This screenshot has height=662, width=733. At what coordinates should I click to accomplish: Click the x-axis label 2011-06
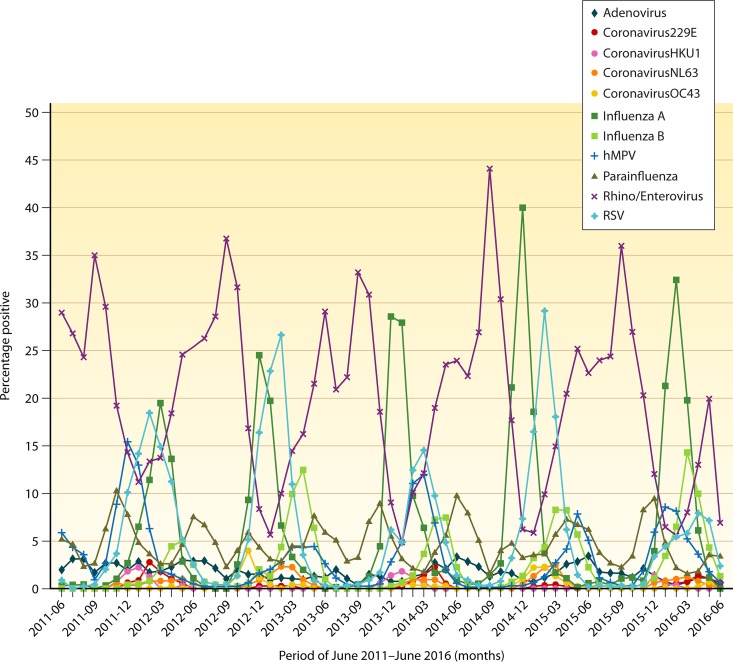point(48,618)
